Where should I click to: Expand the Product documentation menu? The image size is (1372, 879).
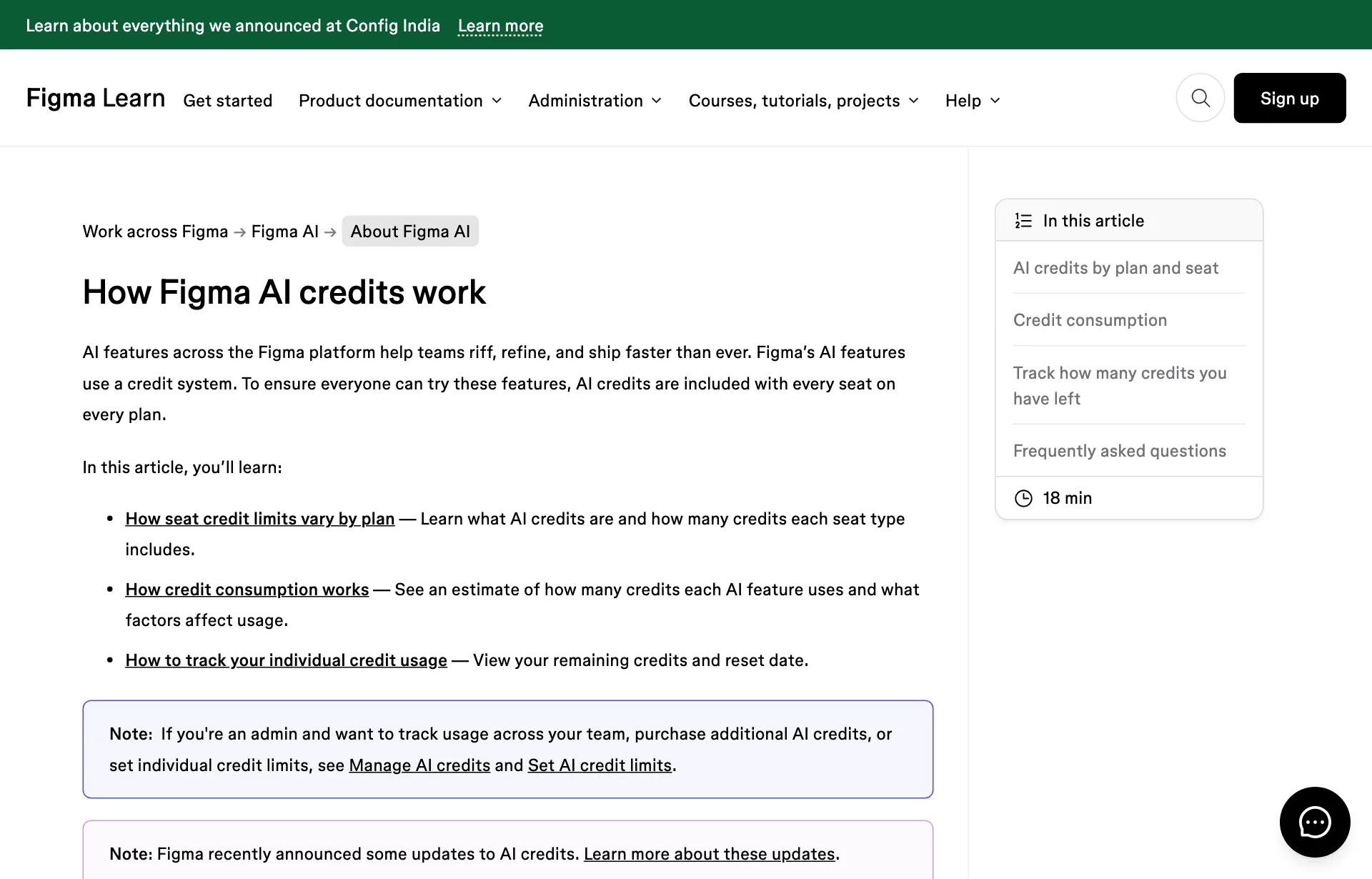[400, 101]
